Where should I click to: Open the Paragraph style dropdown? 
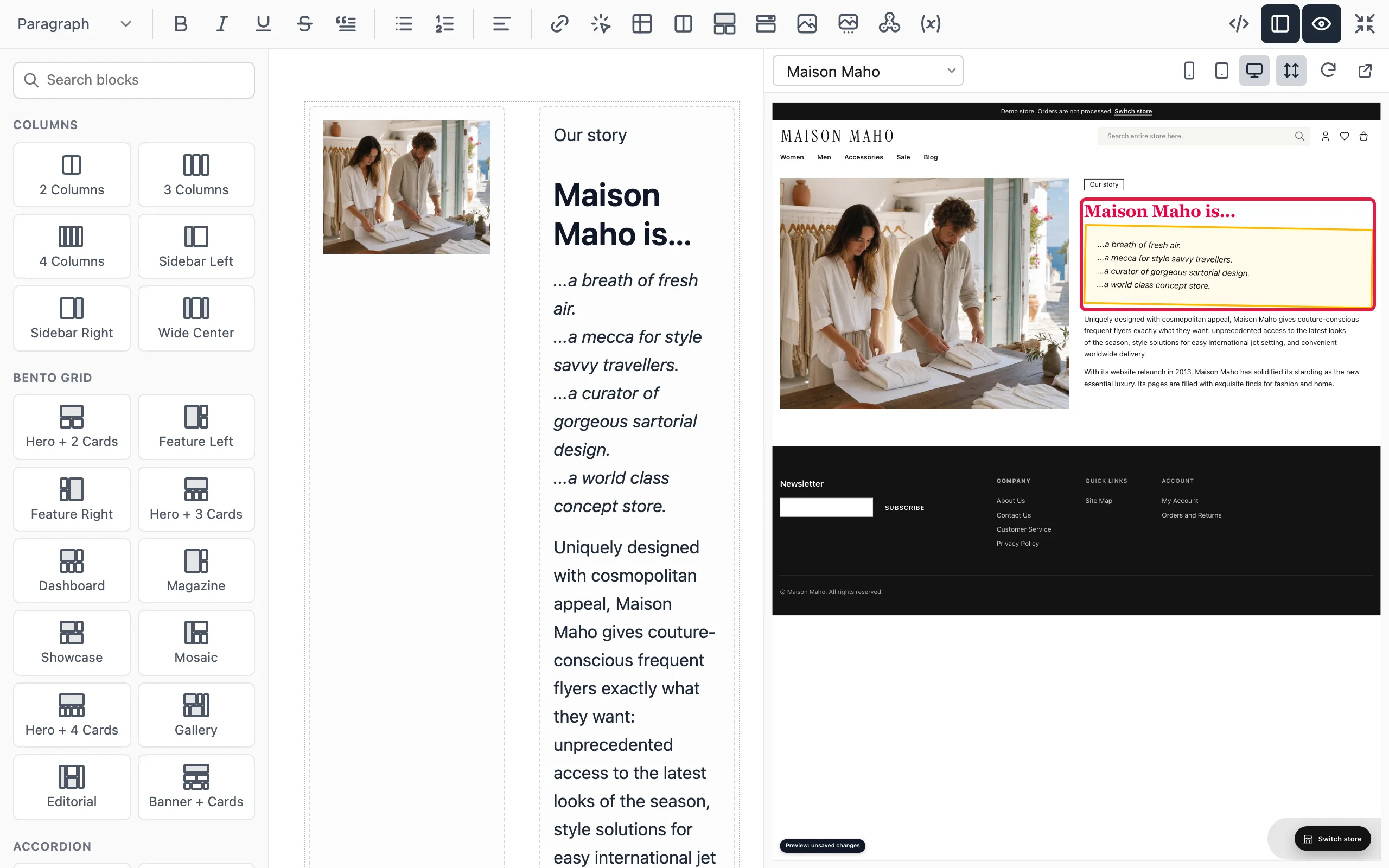tap(75, 24)
